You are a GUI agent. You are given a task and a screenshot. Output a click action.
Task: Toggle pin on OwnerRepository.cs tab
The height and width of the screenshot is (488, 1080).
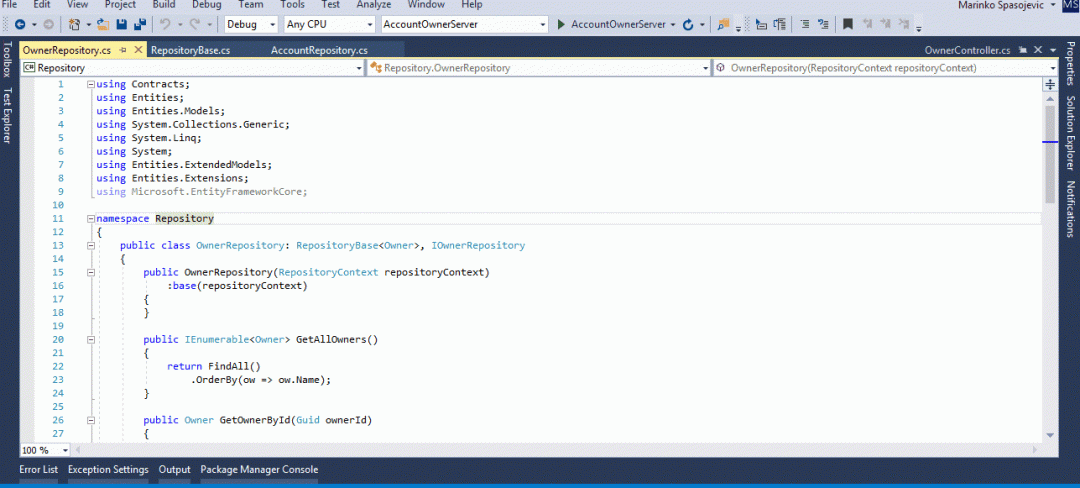(123, 49)
